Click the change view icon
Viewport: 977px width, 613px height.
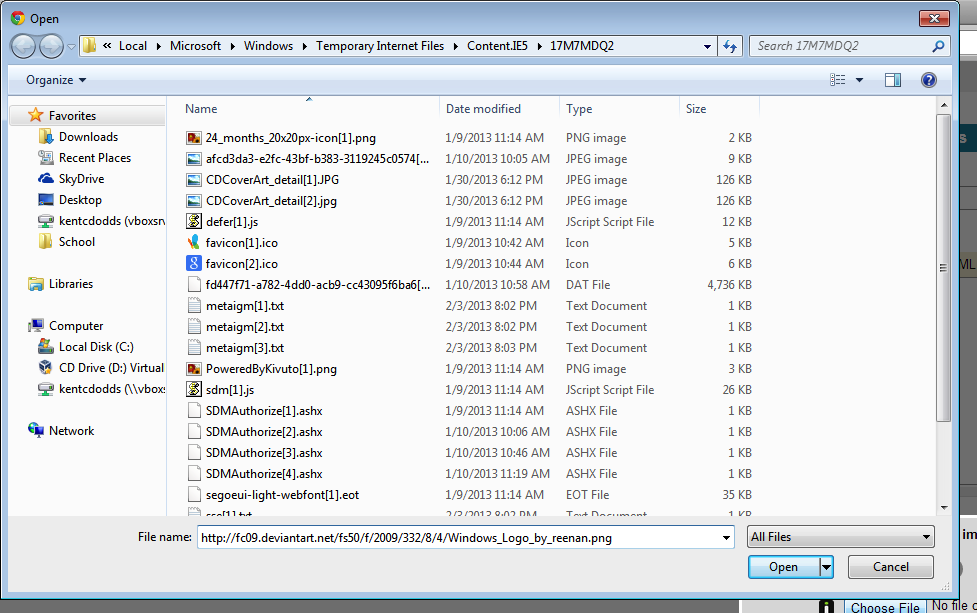(837, 80)
